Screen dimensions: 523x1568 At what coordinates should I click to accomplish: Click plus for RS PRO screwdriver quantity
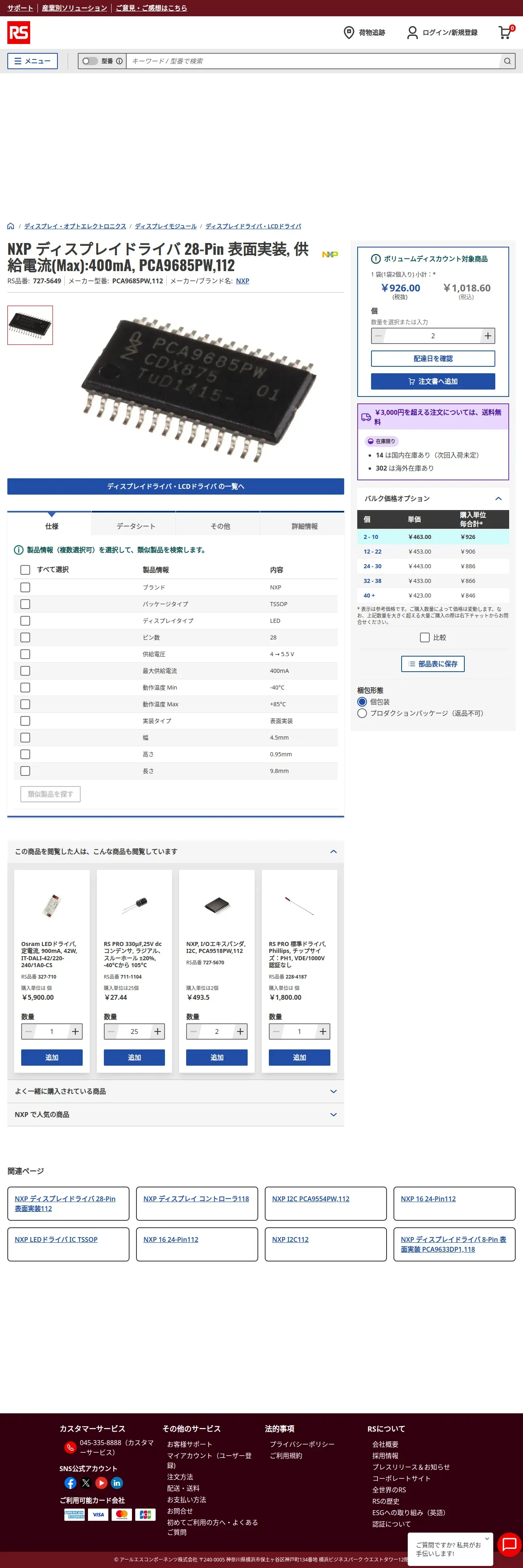tap(323, 1031)
